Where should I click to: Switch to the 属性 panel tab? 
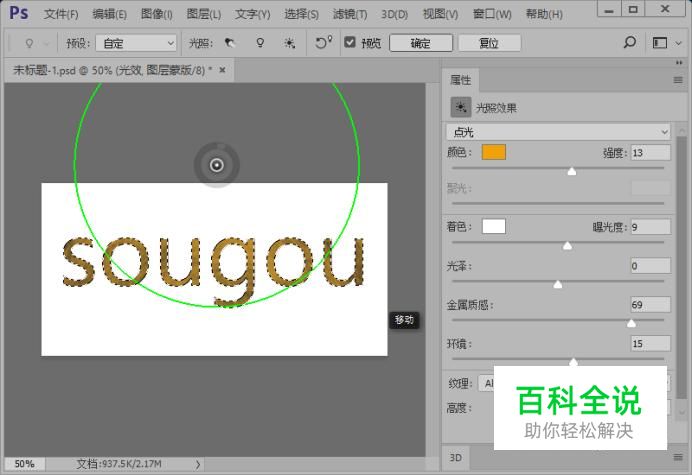460,80
